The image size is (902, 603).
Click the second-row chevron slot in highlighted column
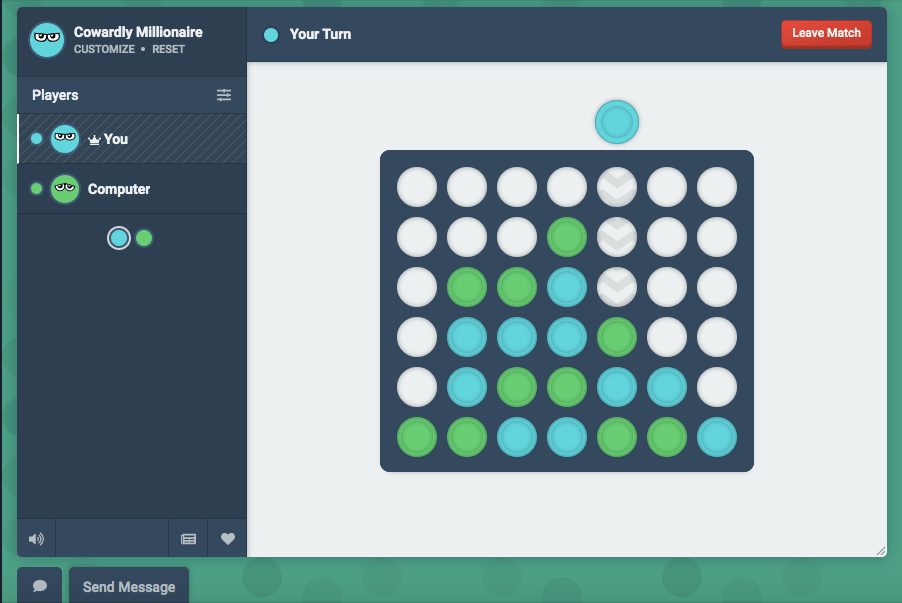pyautogui.click(x=617, y=237)
